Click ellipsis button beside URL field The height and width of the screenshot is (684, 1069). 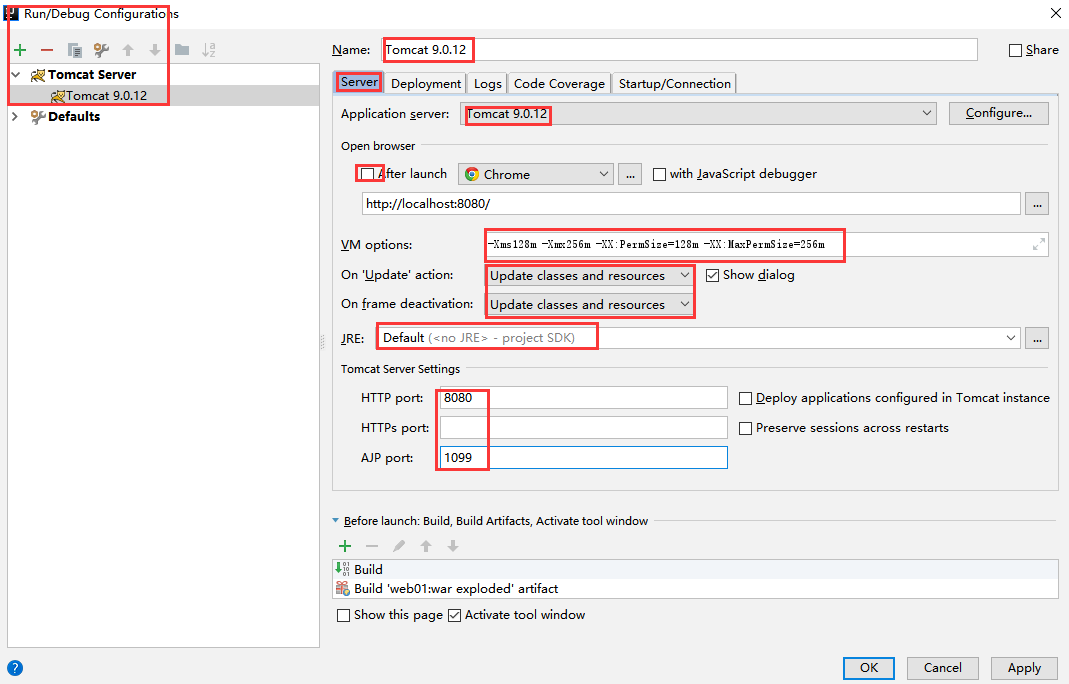(1037, 204)
